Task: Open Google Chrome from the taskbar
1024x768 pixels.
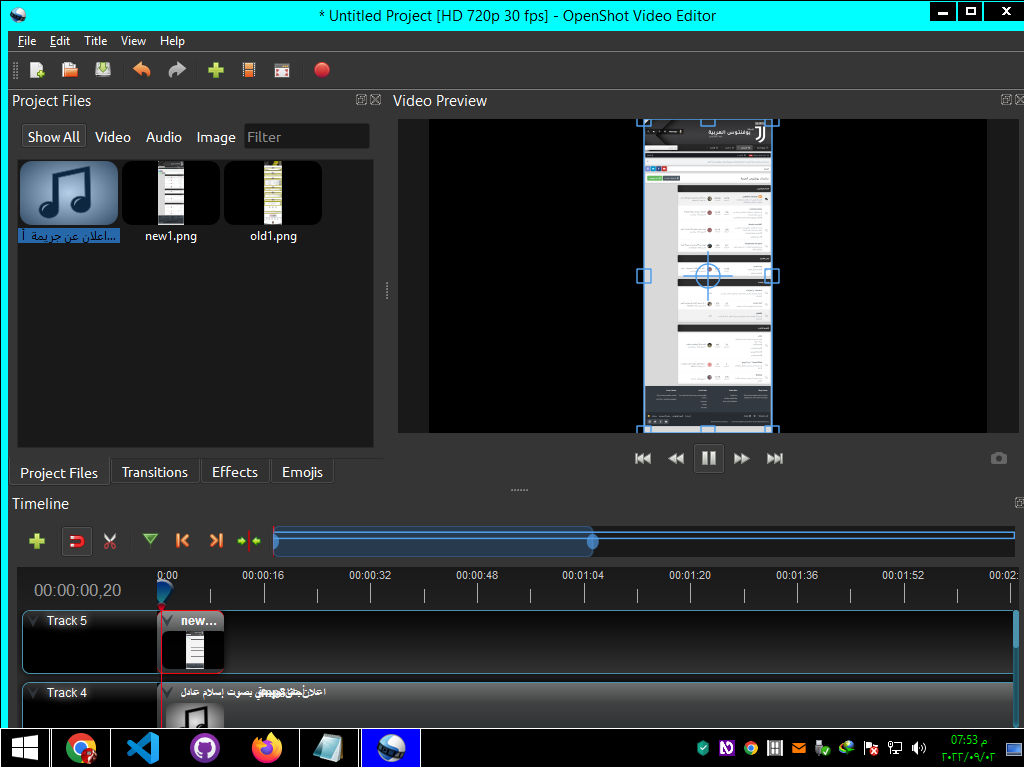Action: [x=81, y=748]
